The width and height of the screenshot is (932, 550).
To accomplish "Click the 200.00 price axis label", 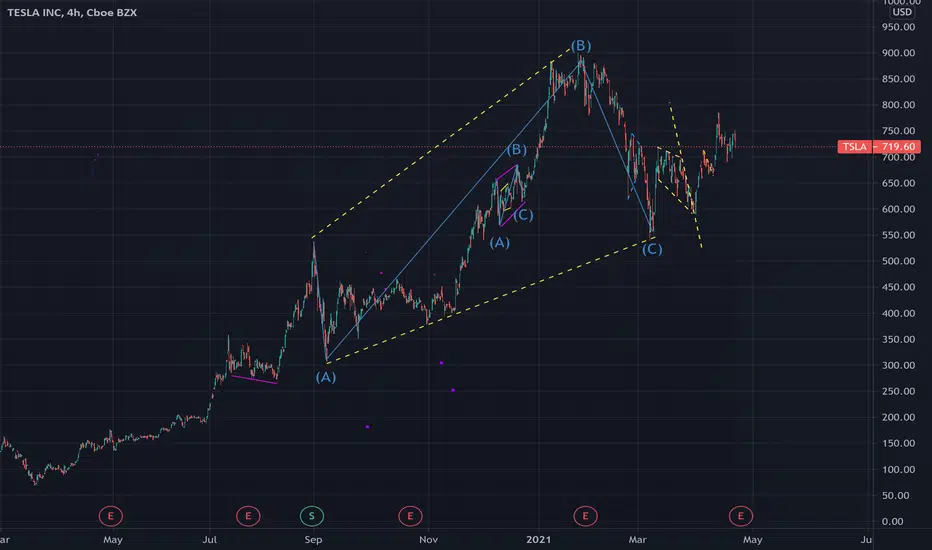I will (898, 417).
